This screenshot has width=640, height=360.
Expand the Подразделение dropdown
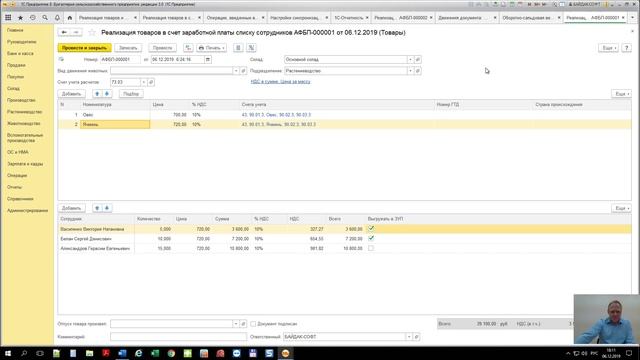coord(410,71)
